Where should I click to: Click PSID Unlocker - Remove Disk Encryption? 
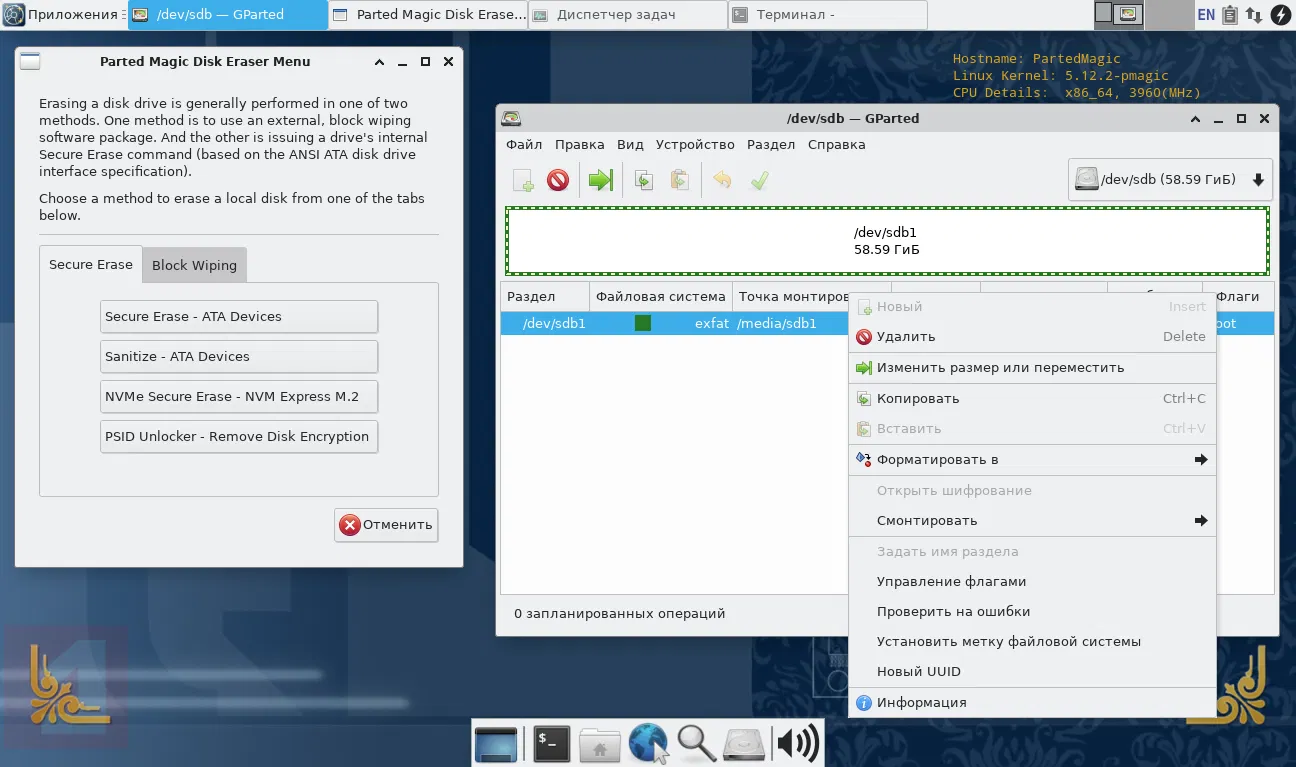(x=239, y=437)
